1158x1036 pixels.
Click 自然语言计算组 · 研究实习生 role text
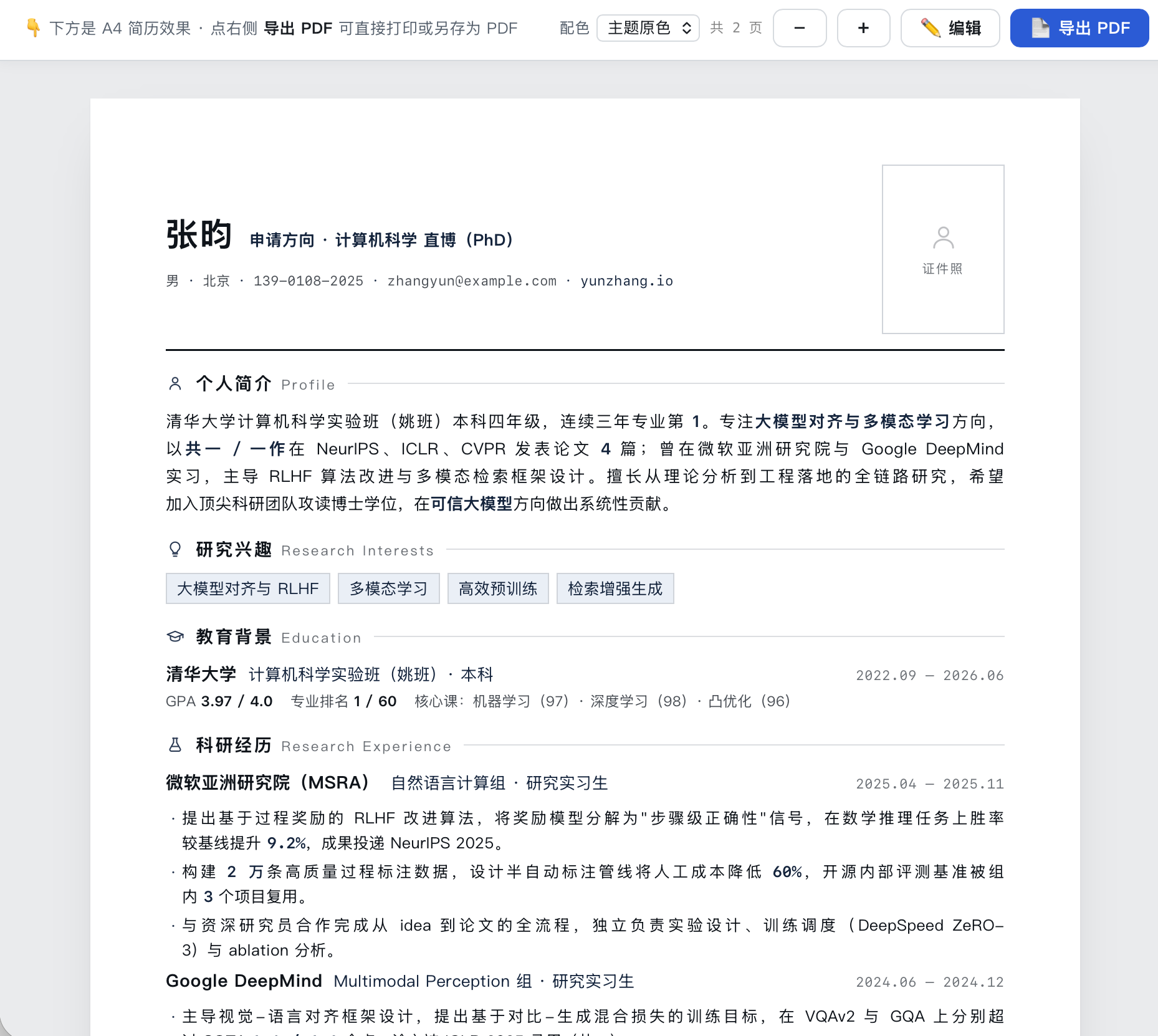coord(500,784)
